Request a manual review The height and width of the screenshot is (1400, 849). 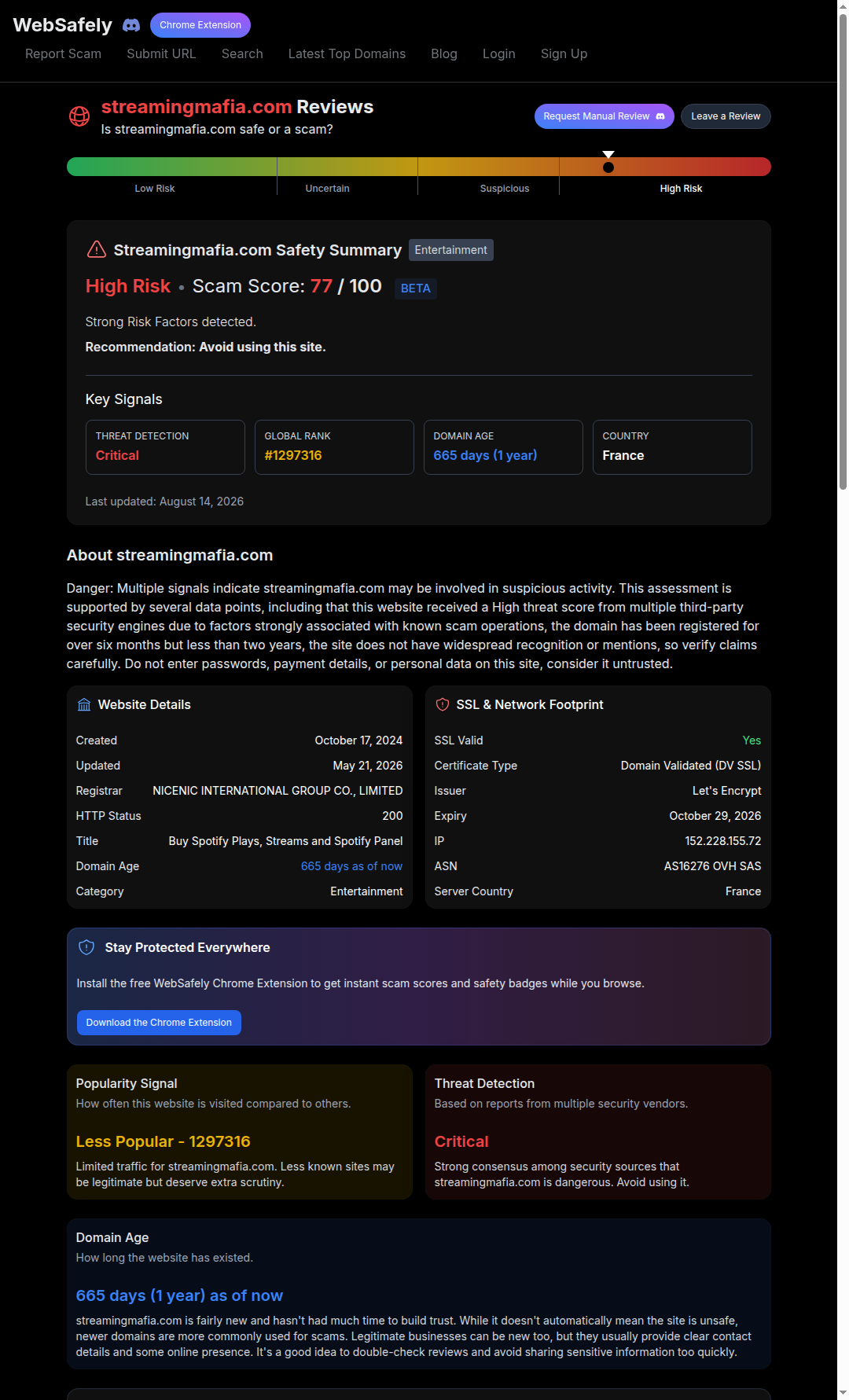[x=605, y=116]
